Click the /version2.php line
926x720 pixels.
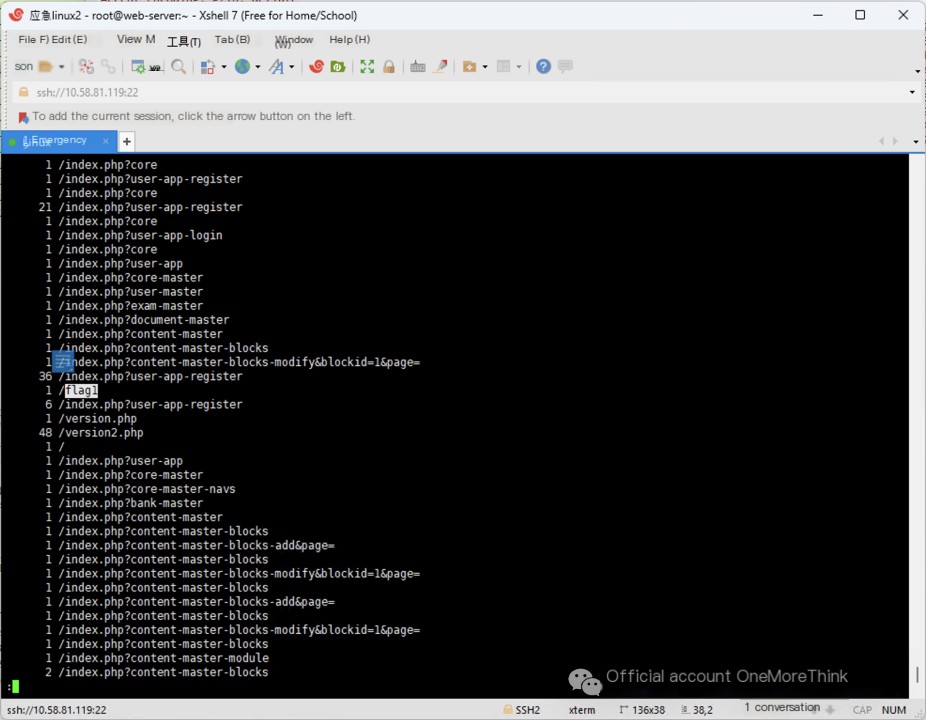[x=100, y=432]
